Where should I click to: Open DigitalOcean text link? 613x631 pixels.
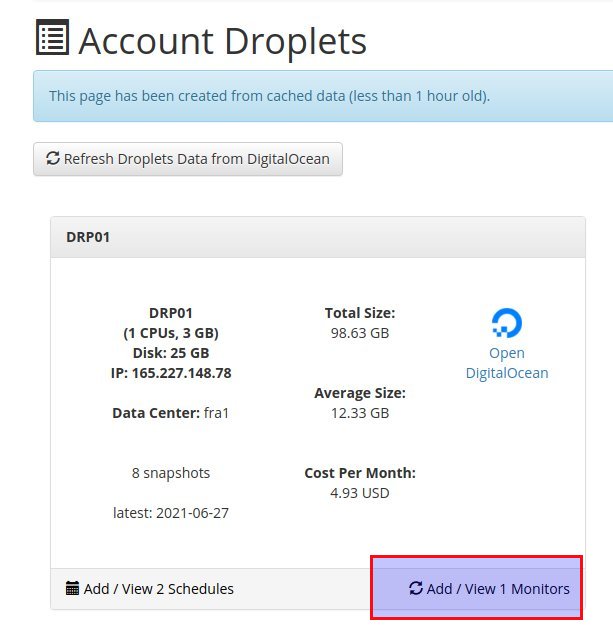point(507,363)
